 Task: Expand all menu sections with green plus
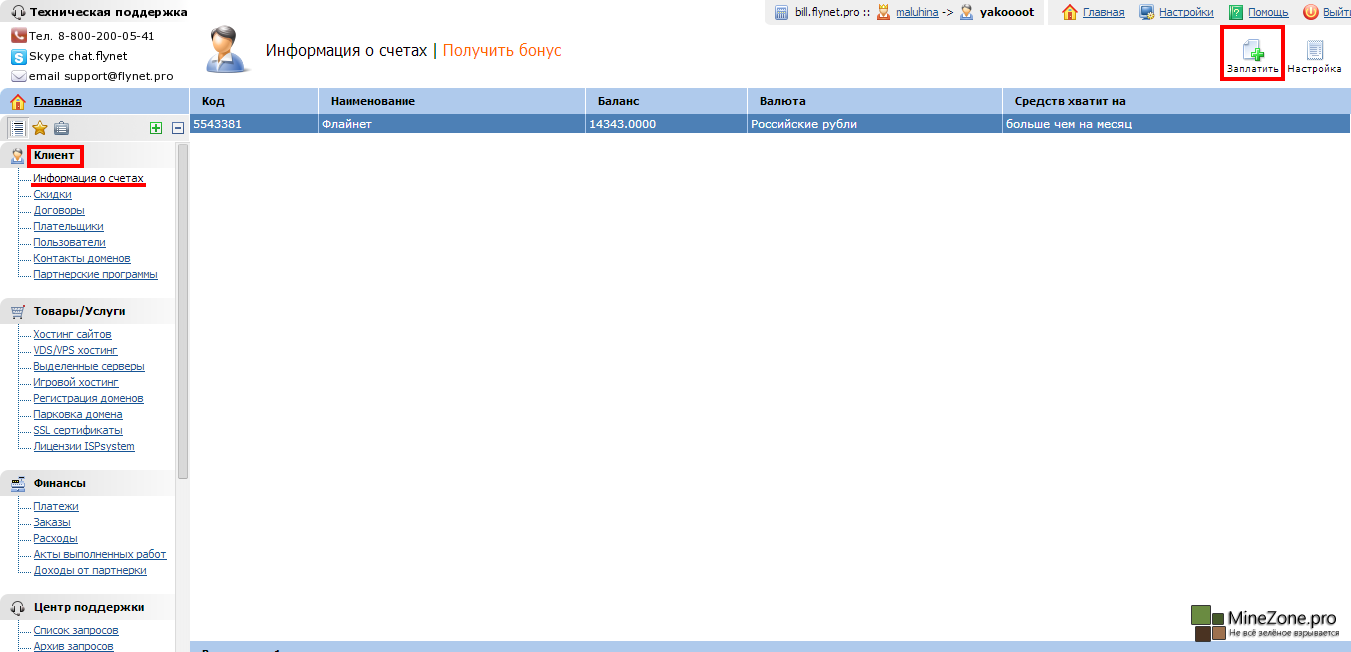(155, 127)
